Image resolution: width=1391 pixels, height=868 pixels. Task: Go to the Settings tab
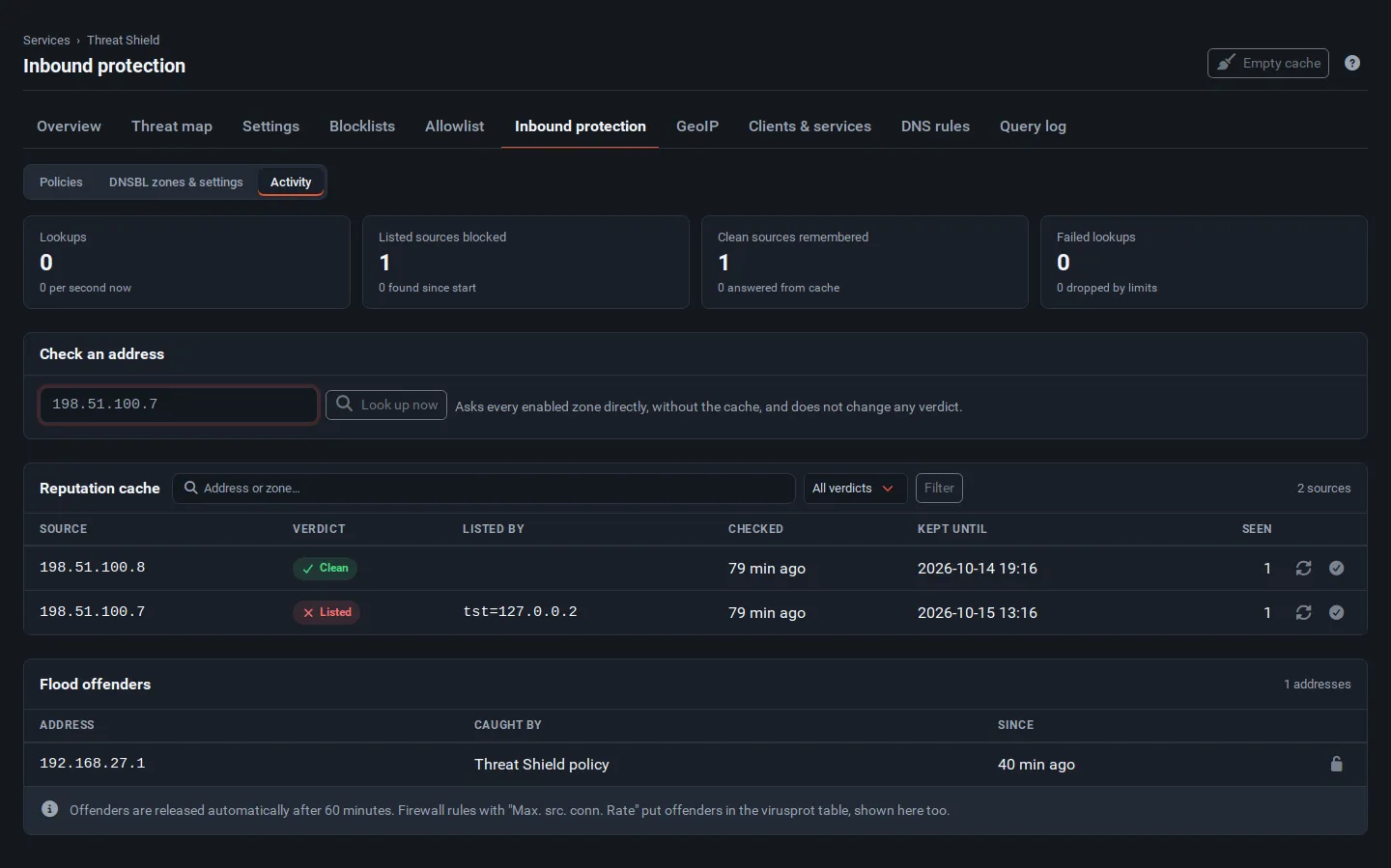[270, 126]
